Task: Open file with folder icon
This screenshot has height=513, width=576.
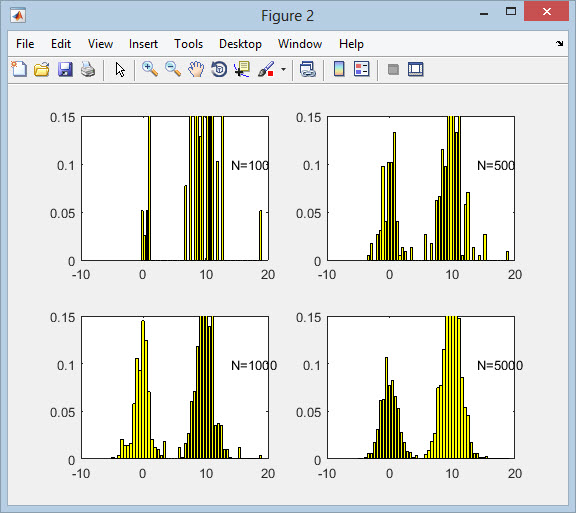Action: [42, 69]
